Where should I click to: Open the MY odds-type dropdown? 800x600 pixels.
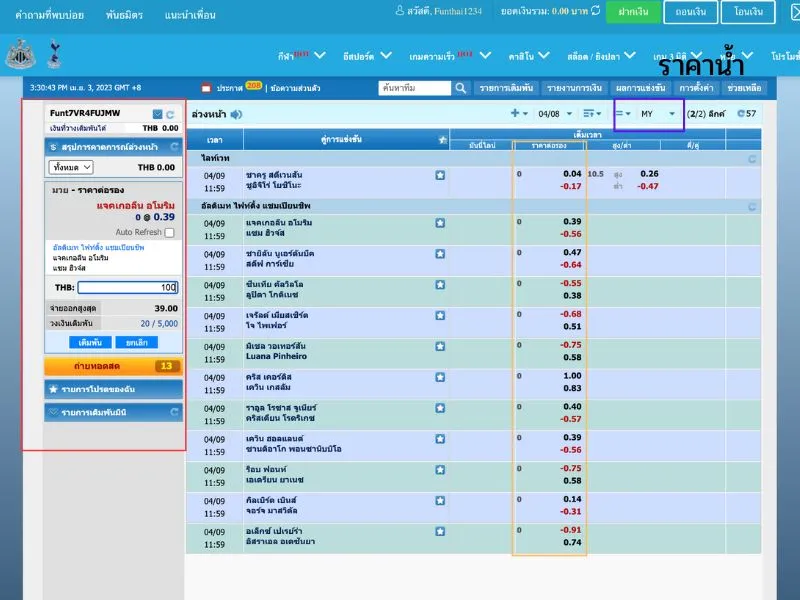click(x=658, y=114)
